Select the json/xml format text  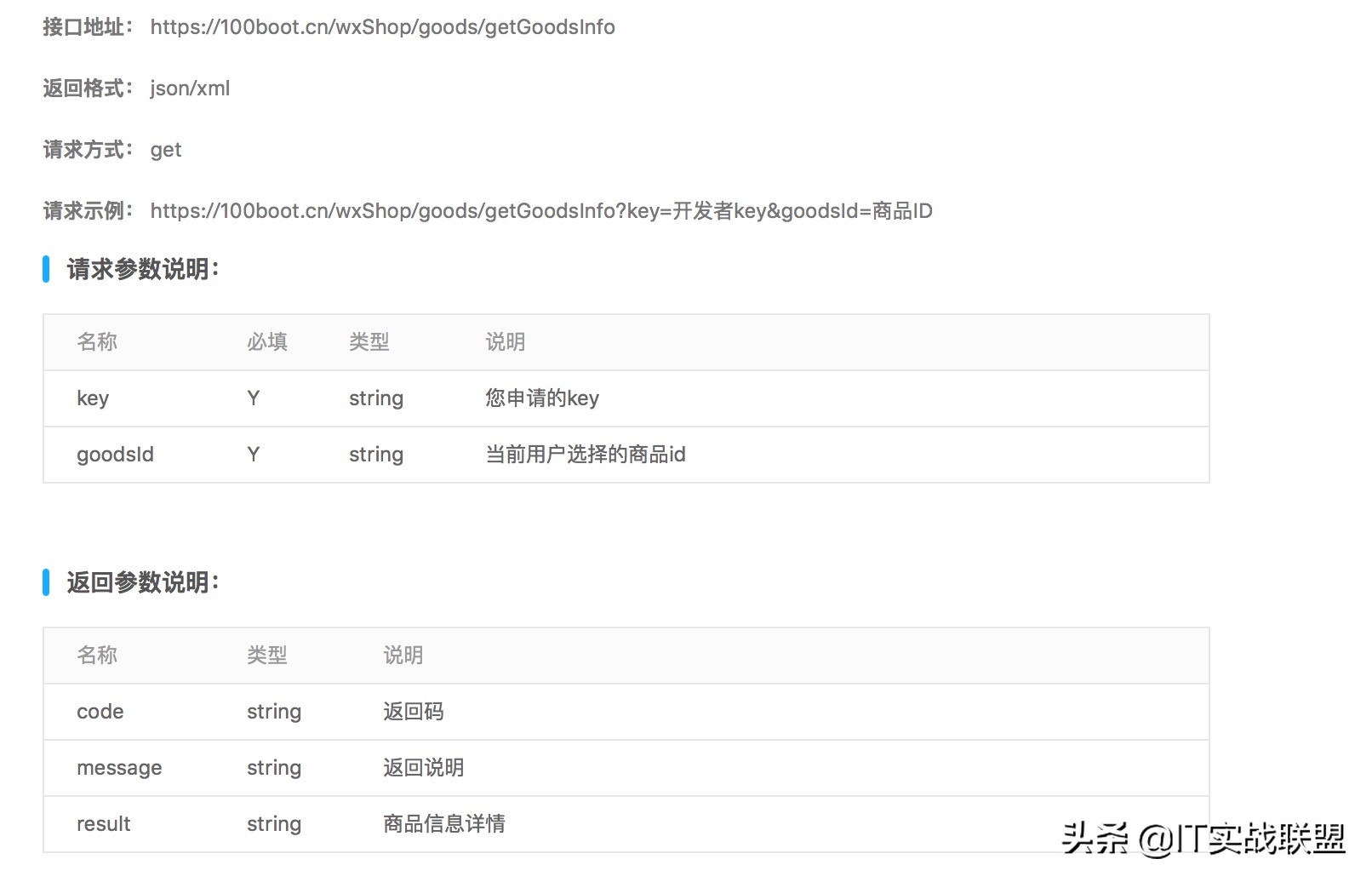pyautogui.click(x=188, y=88)
